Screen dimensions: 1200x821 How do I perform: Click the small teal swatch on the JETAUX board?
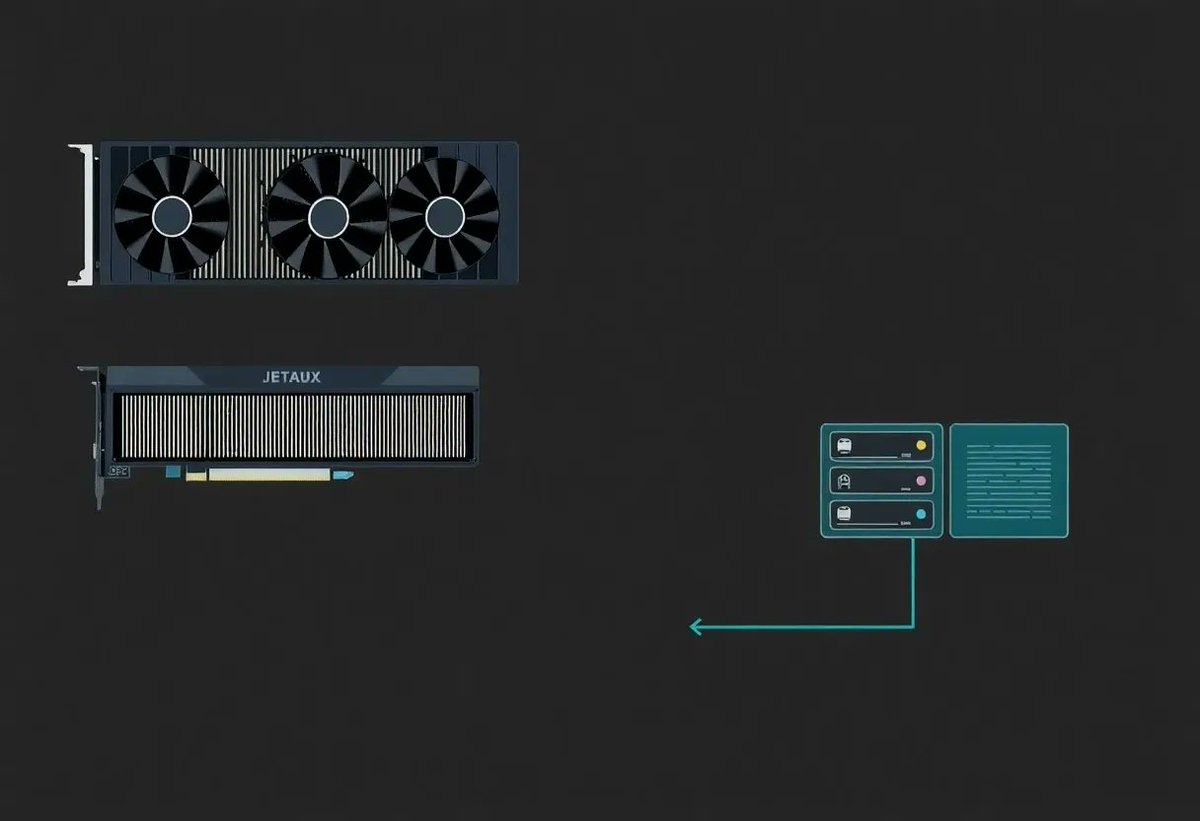point(173,472)
